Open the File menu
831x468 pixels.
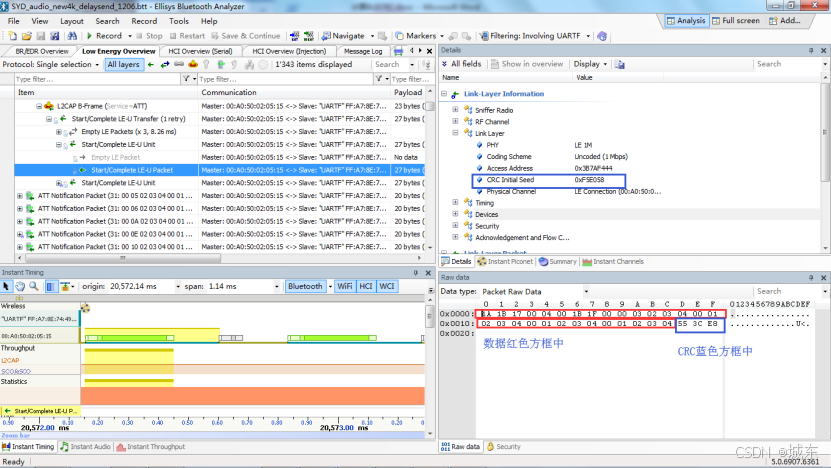(x=13, y=21)
